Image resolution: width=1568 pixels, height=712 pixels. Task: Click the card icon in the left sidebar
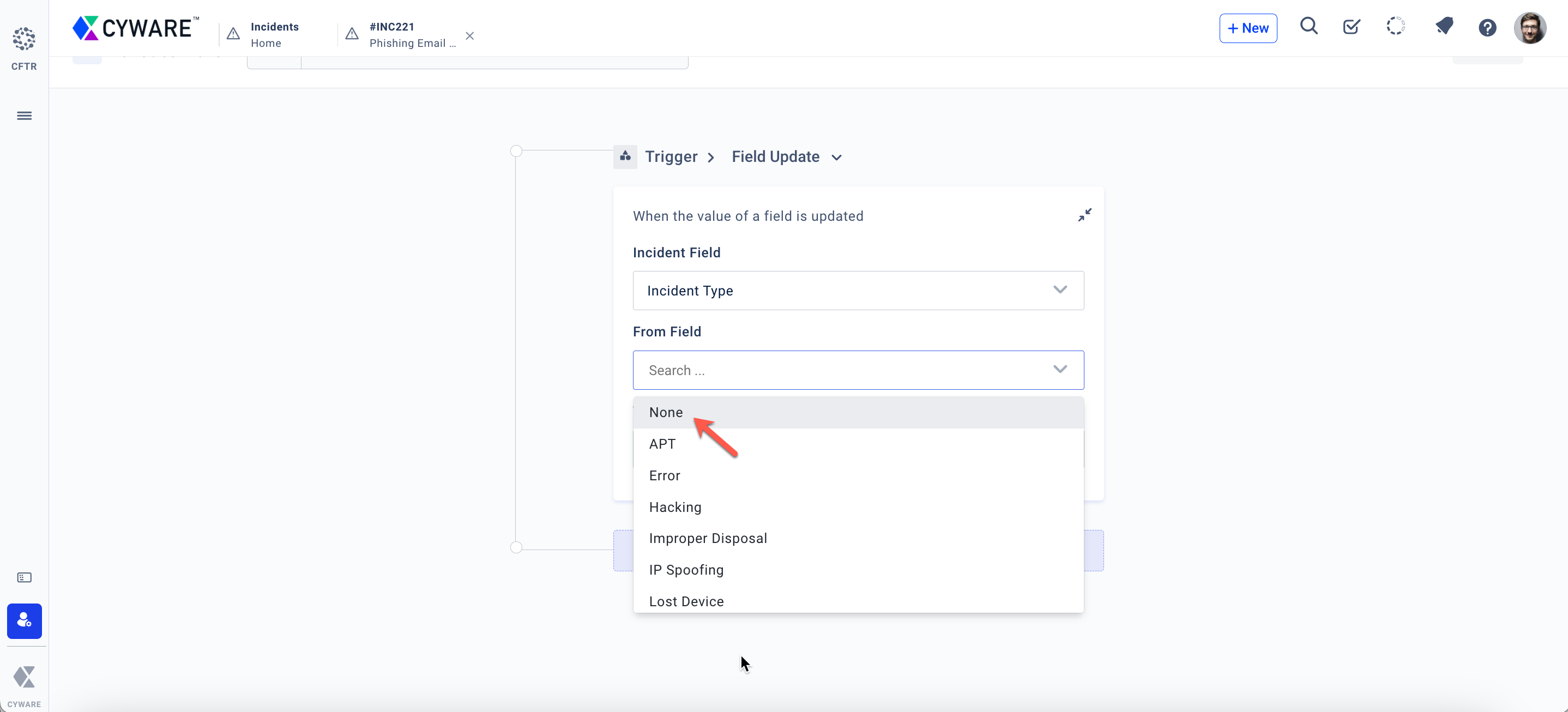[x=24, y=577]
